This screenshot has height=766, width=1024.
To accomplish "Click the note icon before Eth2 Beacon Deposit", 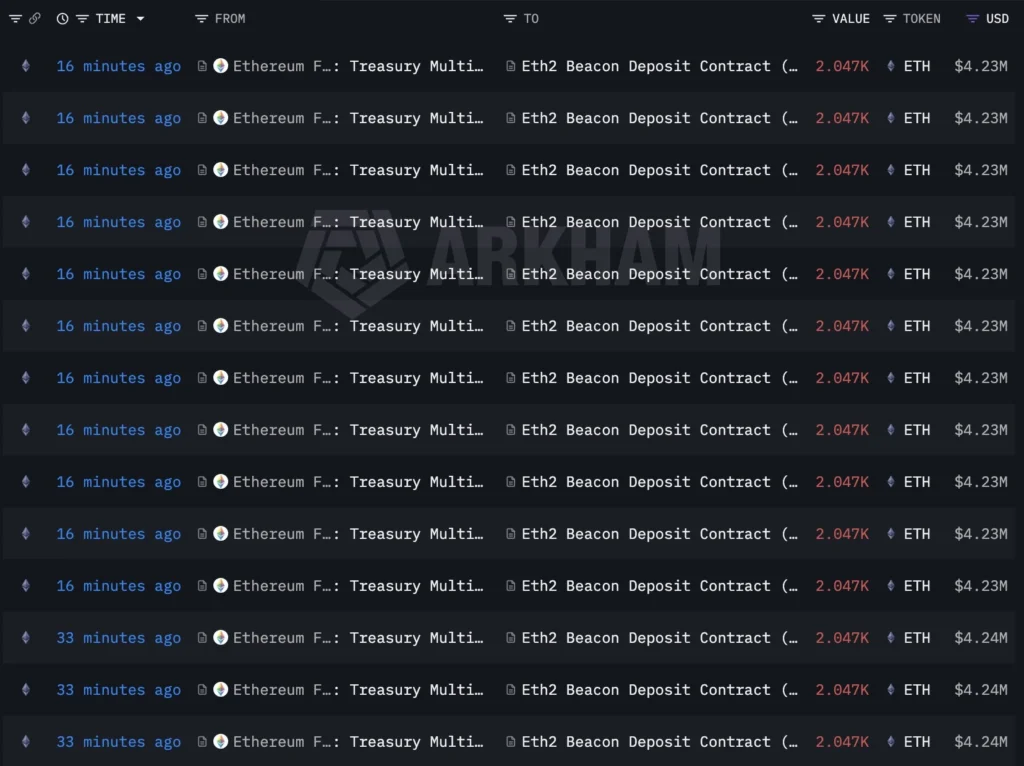I will point(510,66).
